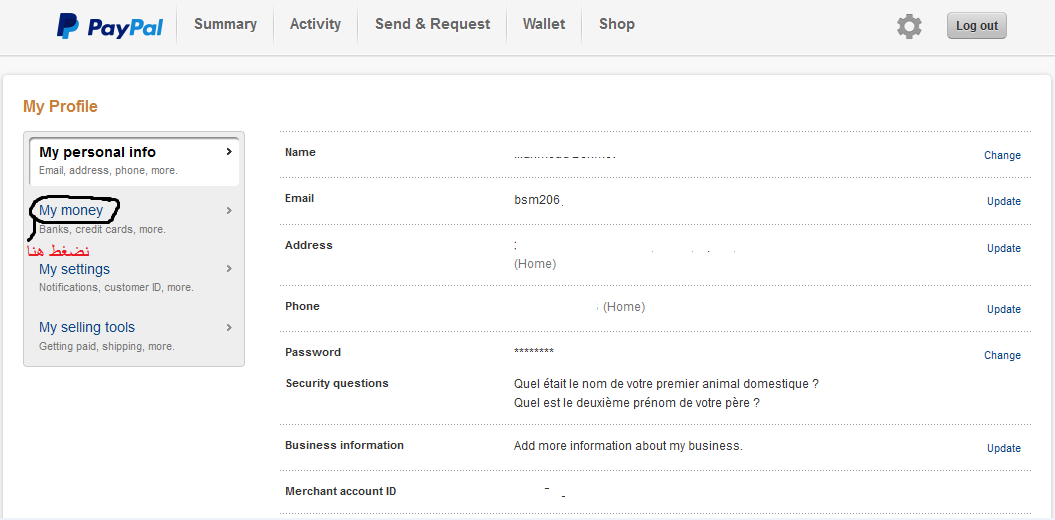
Task: Click the Phone field label
Action: pyautogui.click(x=302, y=306)
